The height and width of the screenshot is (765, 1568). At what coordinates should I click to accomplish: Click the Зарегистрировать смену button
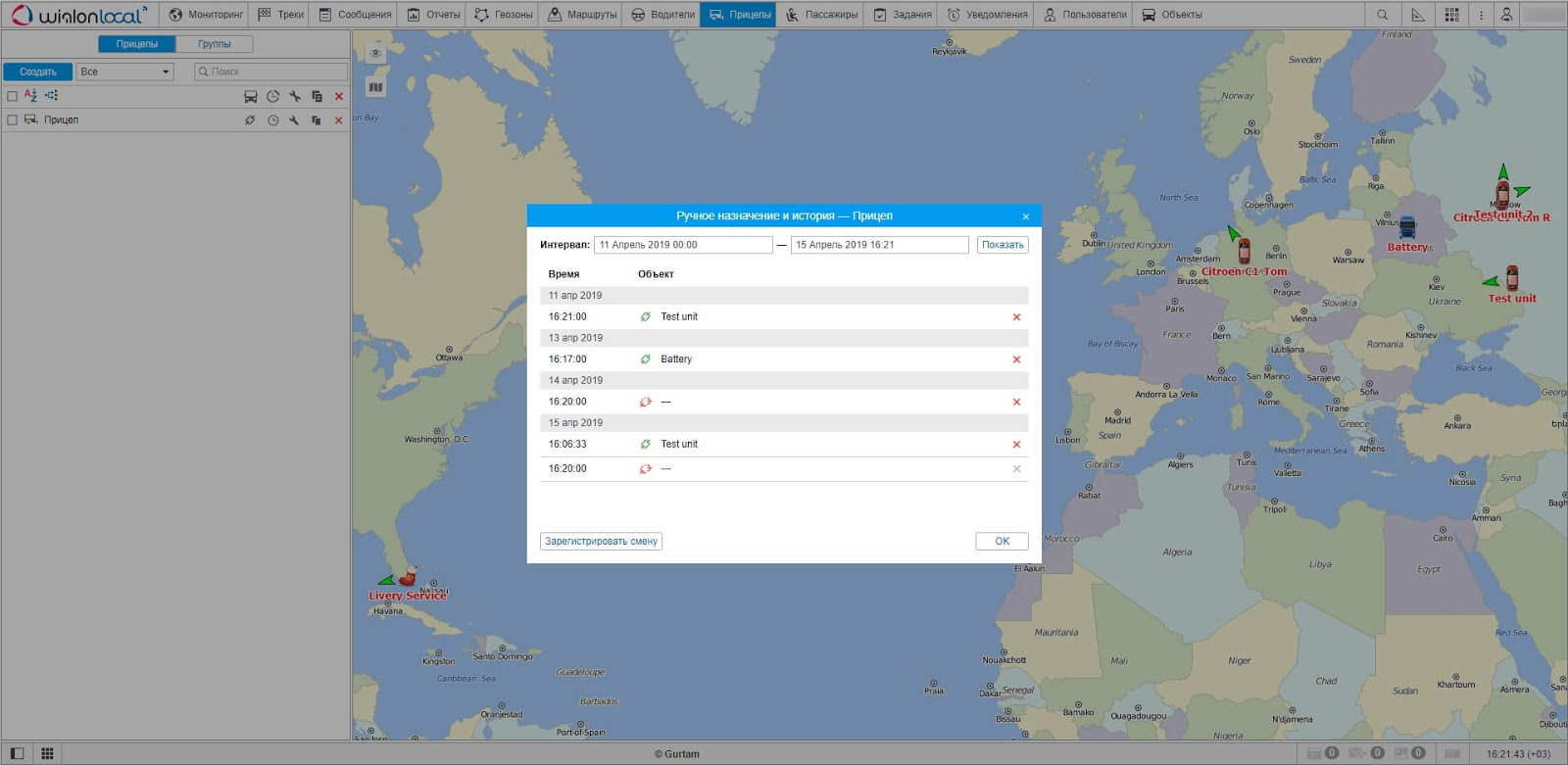coord(601,542)
